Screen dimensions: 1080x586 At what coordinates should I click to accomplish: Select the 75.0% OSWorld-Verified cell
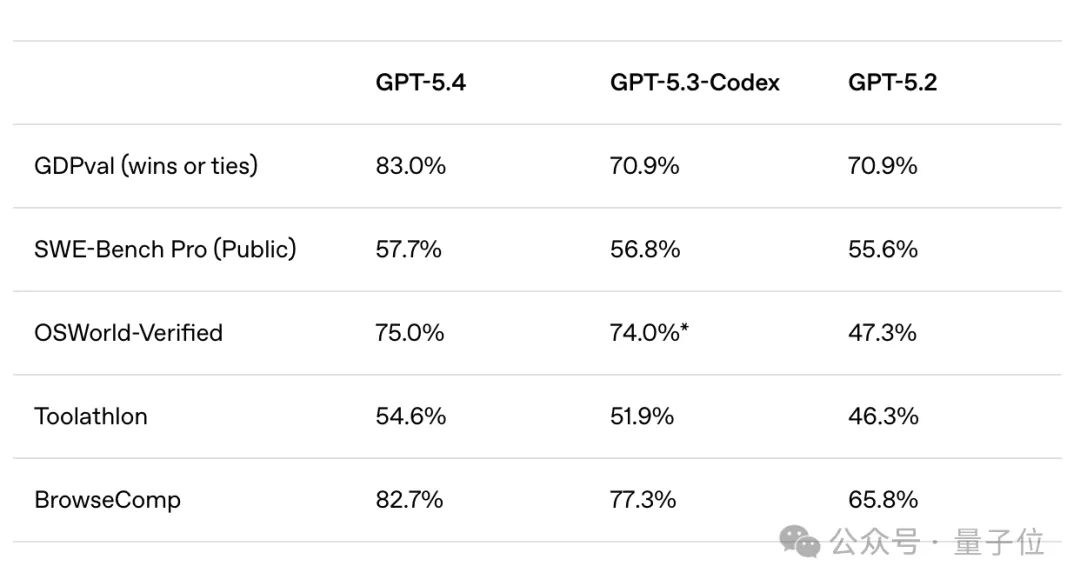click(410, 332)
